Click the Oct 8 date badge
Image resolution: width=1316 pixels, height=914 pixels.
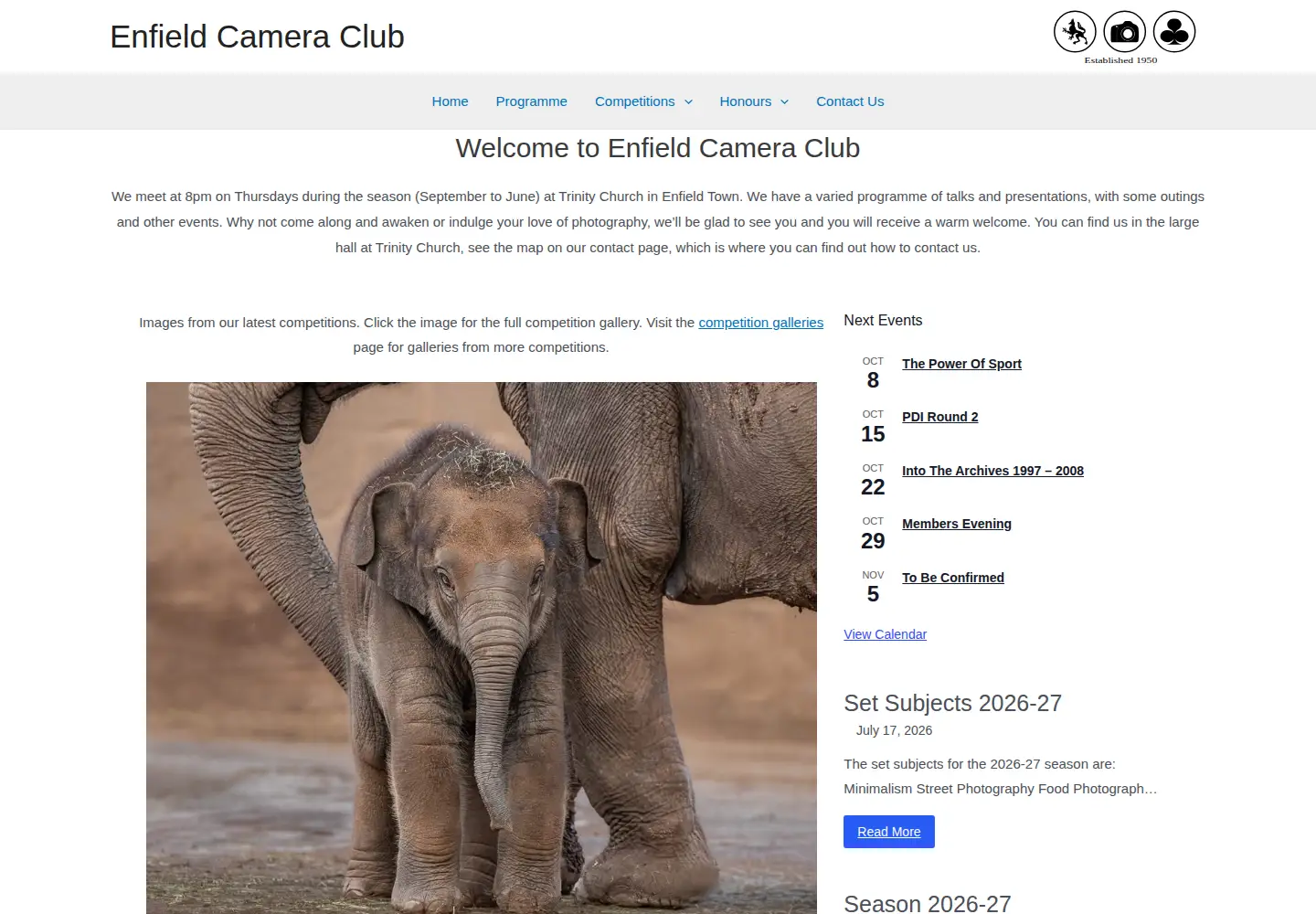pos(873,374)
